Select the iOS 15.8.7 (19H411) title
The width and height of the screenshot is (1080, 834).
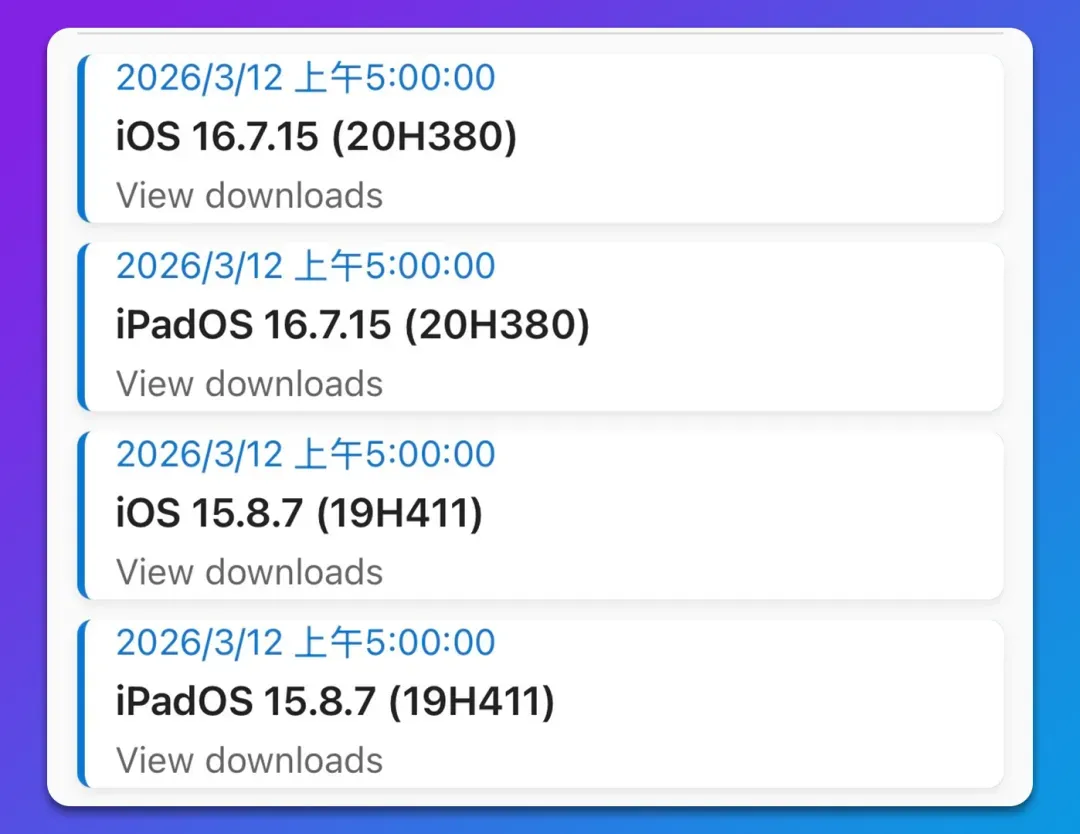pyautogui.click(x=300, y=513)
